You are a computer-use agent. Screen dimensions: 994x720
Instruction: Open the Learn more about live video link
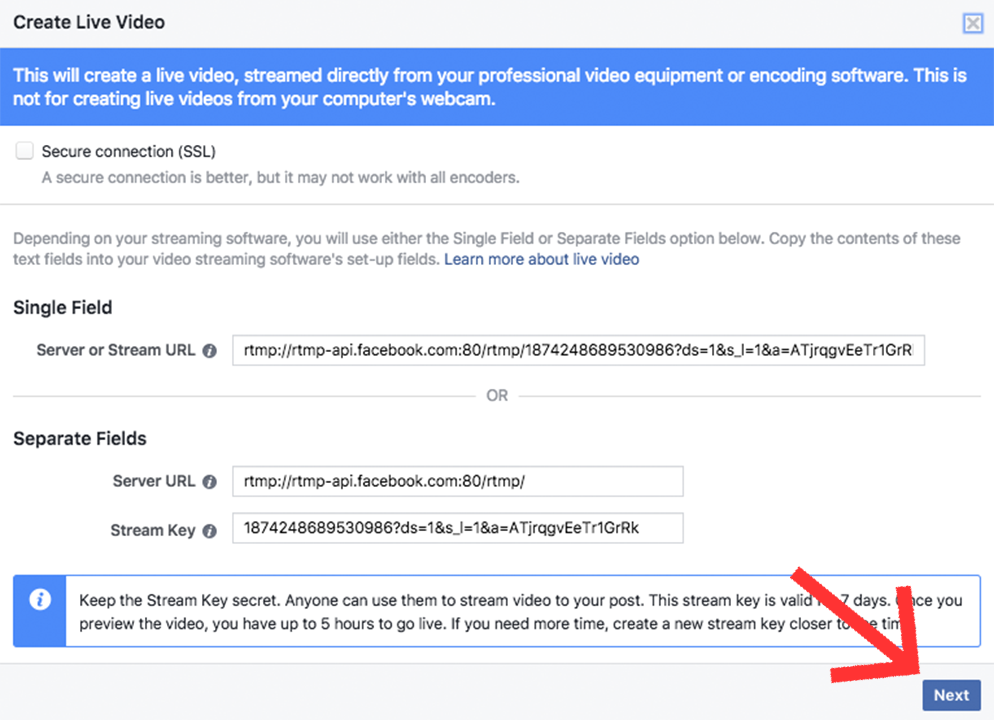coord(541,259)
